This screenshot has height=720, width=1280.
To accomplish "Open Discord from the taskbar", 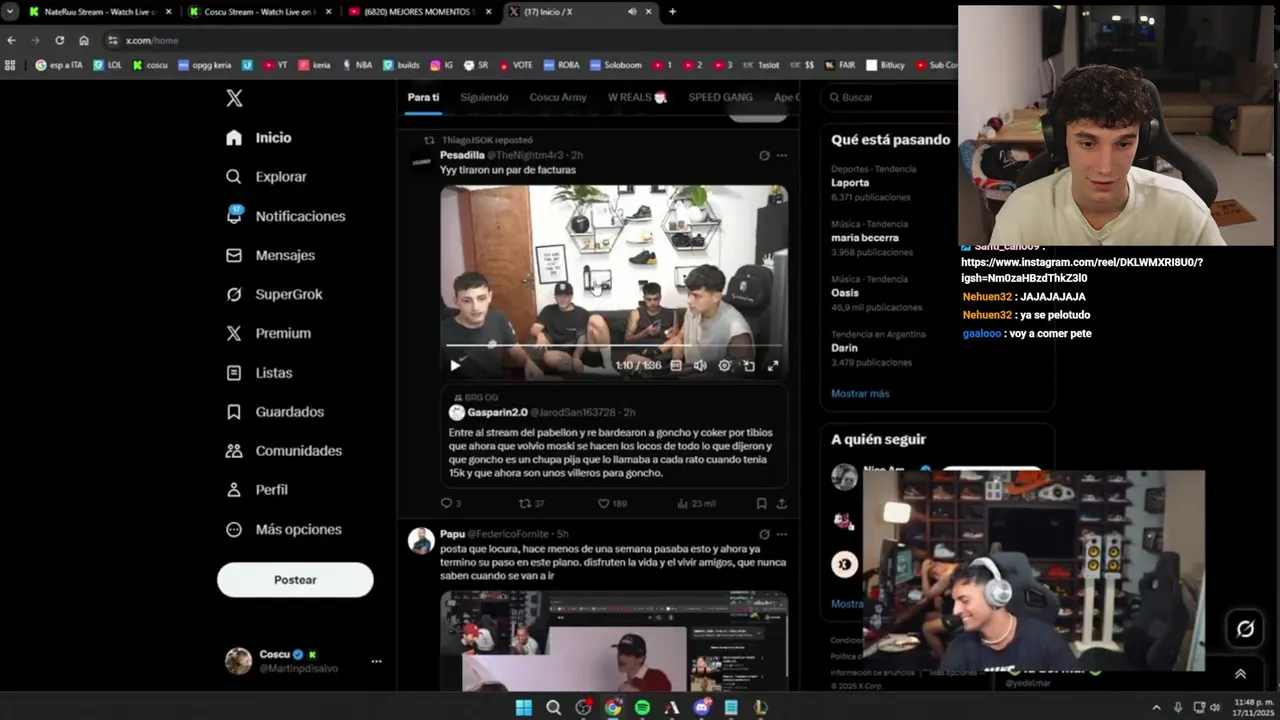I will [x=701, y=707].
